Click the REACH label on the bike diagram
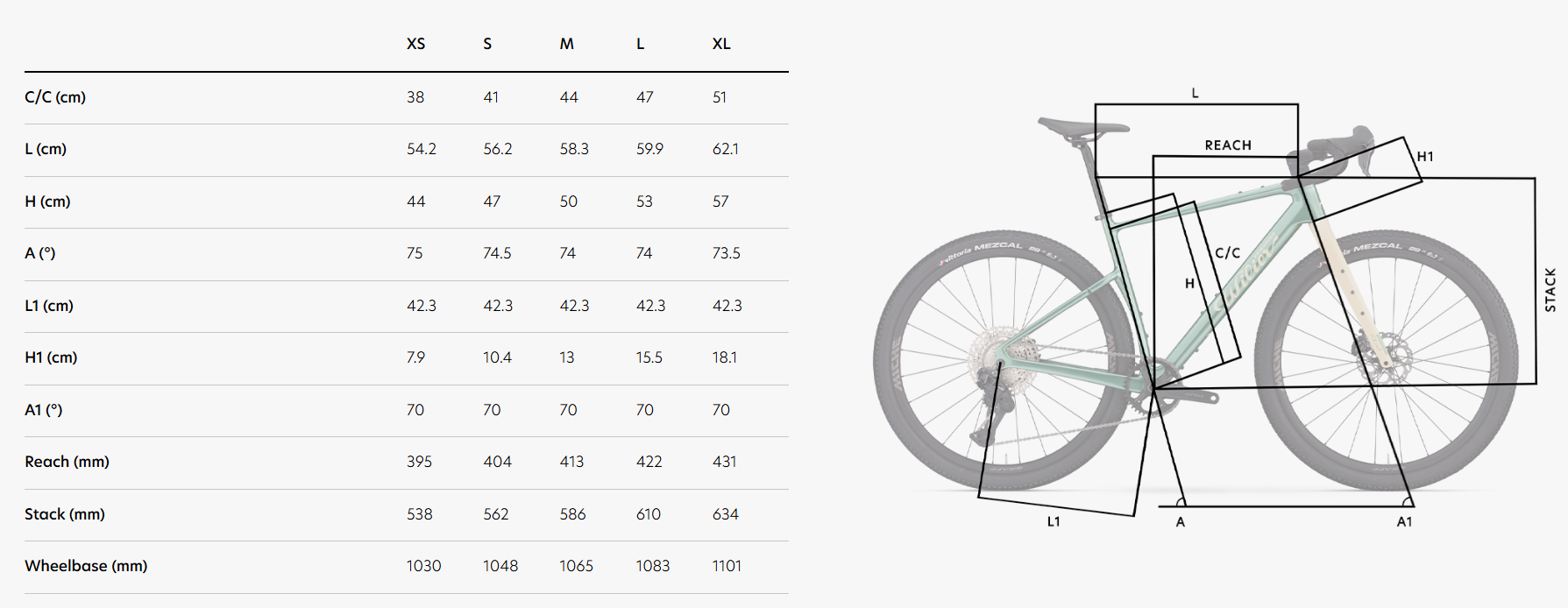Image resolution: width=1568 pixels, height=608 pixels. (x=1227, y=145)
